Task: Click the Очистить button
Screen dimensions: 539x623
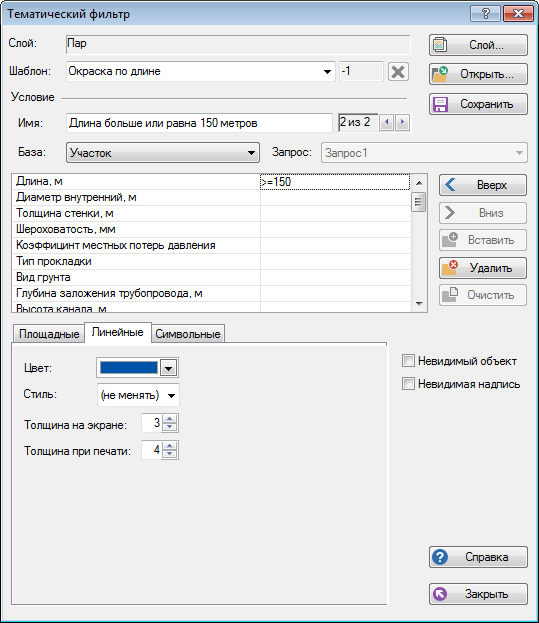Action: point(483,295)
